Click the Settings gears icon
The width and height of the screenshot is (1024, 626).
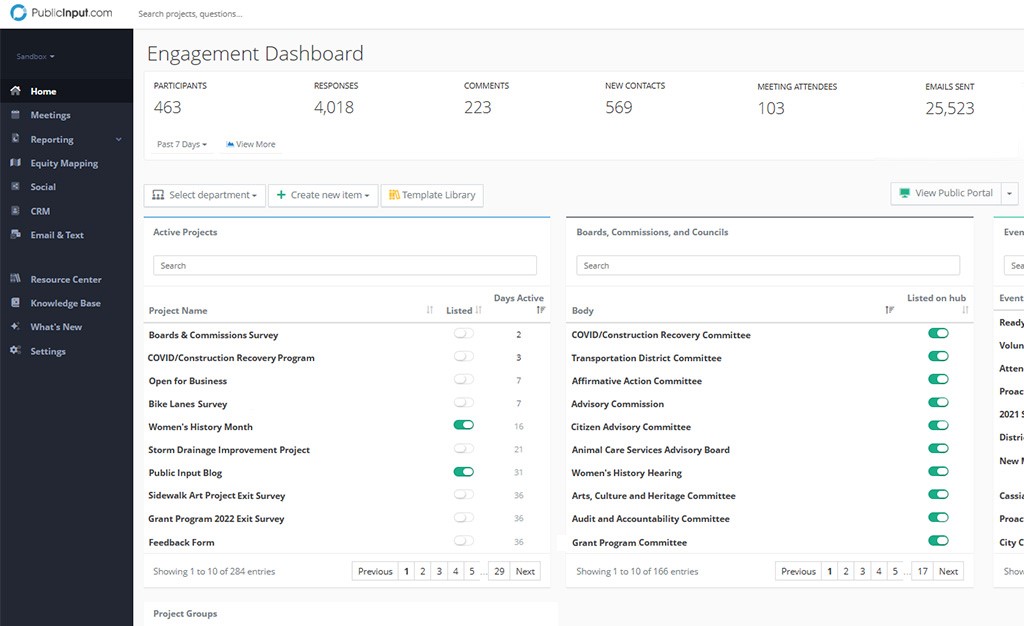tap(15, 351)
